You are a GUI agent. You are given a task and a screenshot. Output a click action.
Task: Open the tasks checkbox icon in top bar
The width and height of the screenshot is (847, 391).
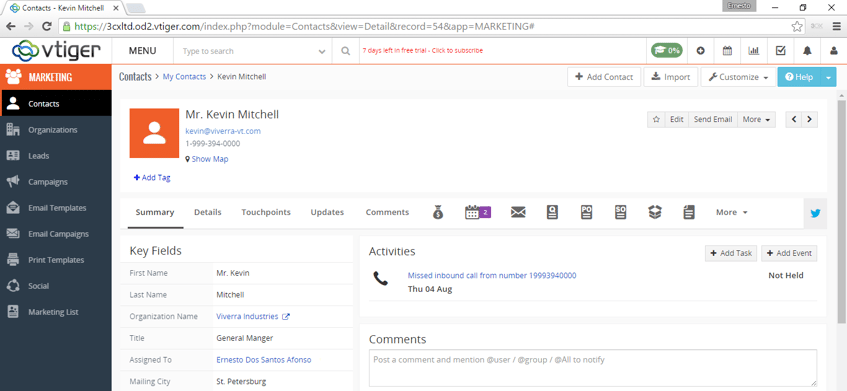tap(781, 51)
